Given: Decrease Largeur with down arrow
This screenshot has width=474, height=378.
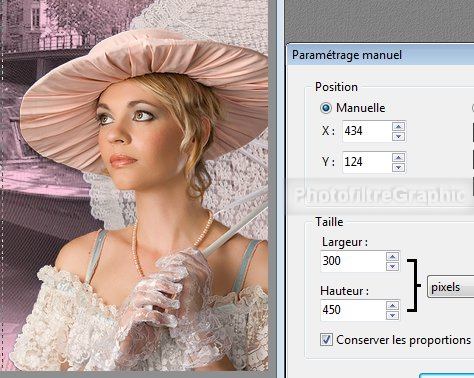Looking at the screenshot, I should (392, 266).
